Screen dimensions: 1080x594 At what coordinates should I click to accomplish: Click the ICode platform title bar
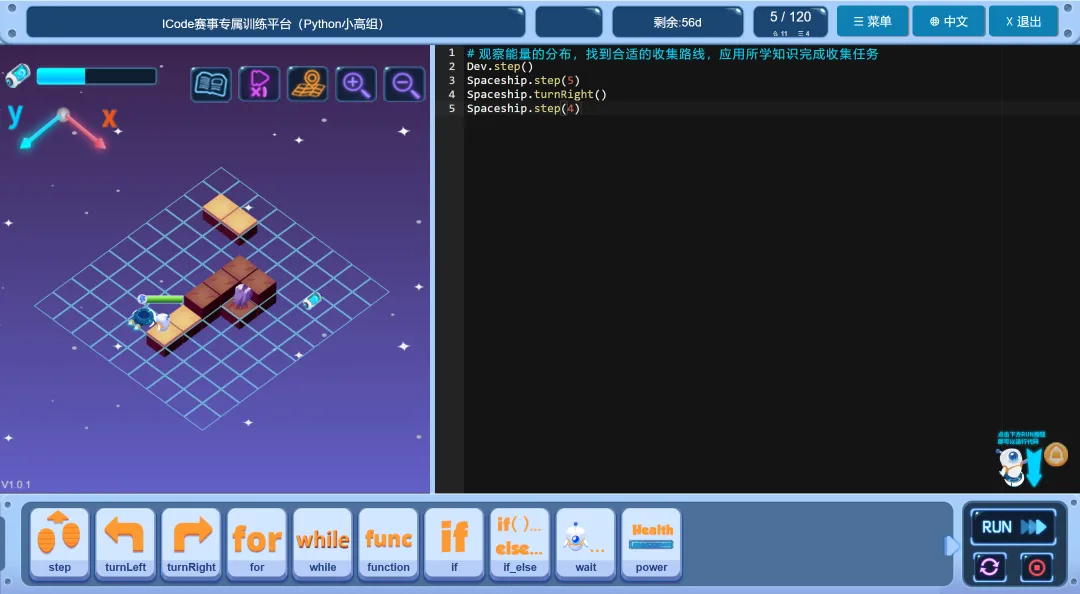pyautogui.click(x=276, y=23)
